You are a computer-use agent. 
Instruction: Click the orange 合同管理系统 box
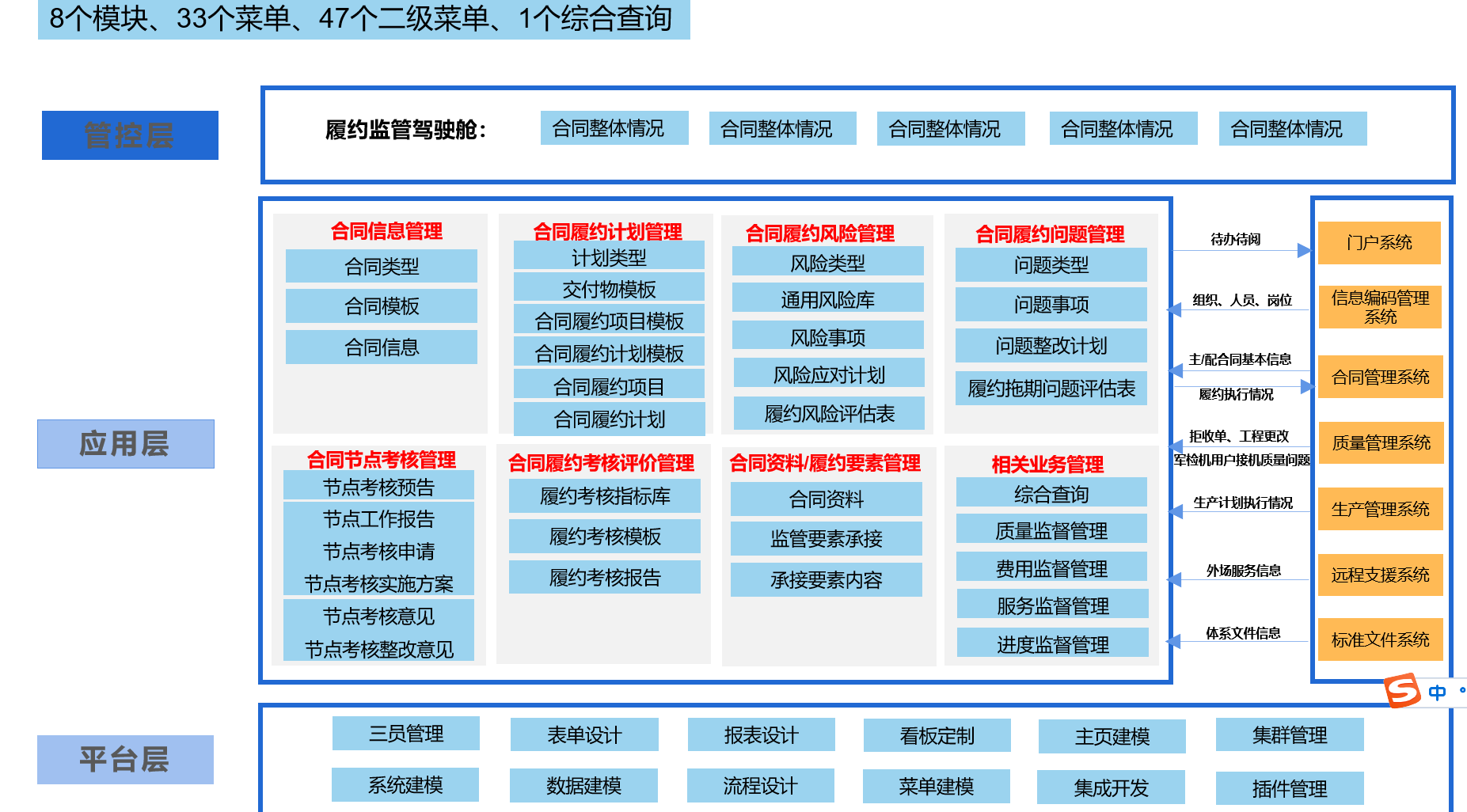click(x=1381, y=377)
